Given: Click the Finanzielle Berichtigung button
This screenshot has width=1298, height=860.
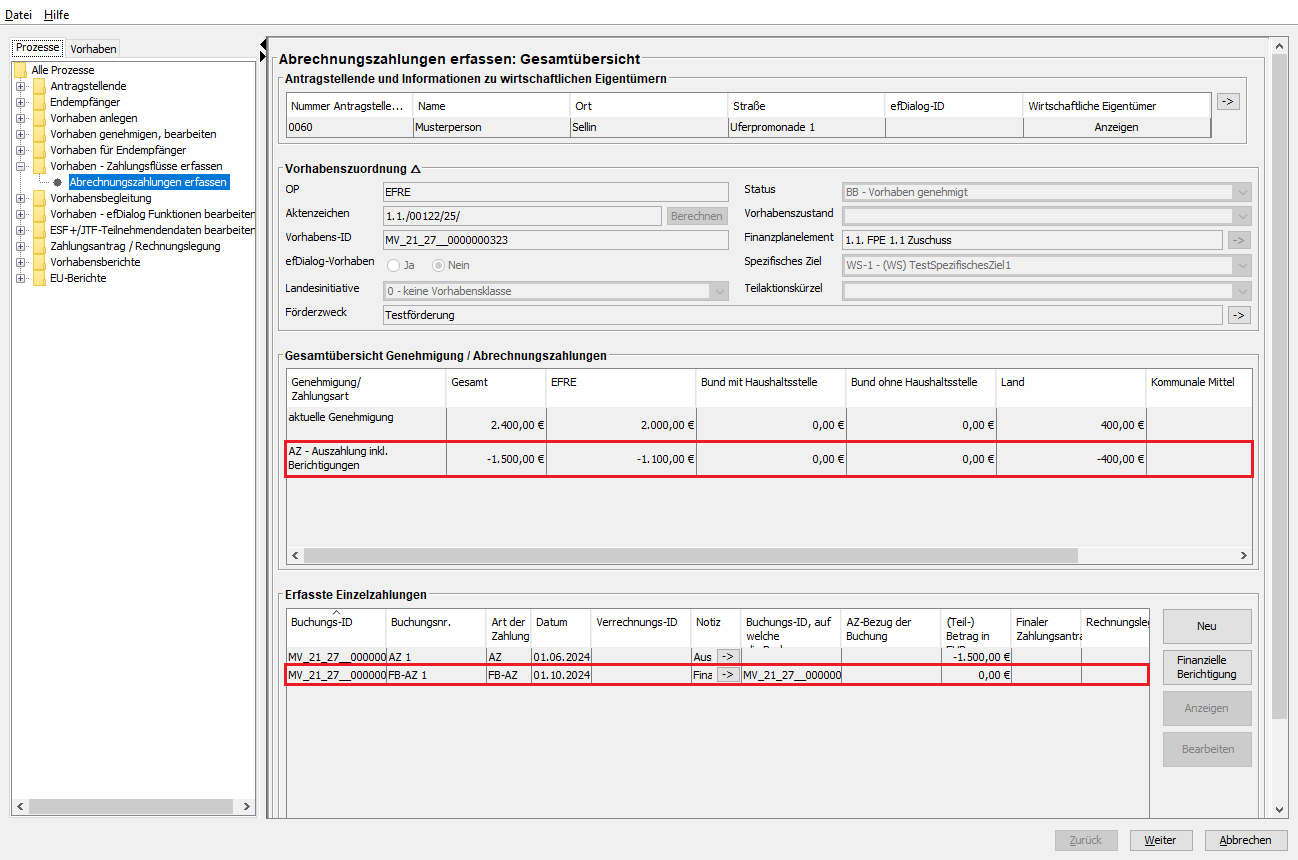Looking at the screenshot, I should [1206, 667].
